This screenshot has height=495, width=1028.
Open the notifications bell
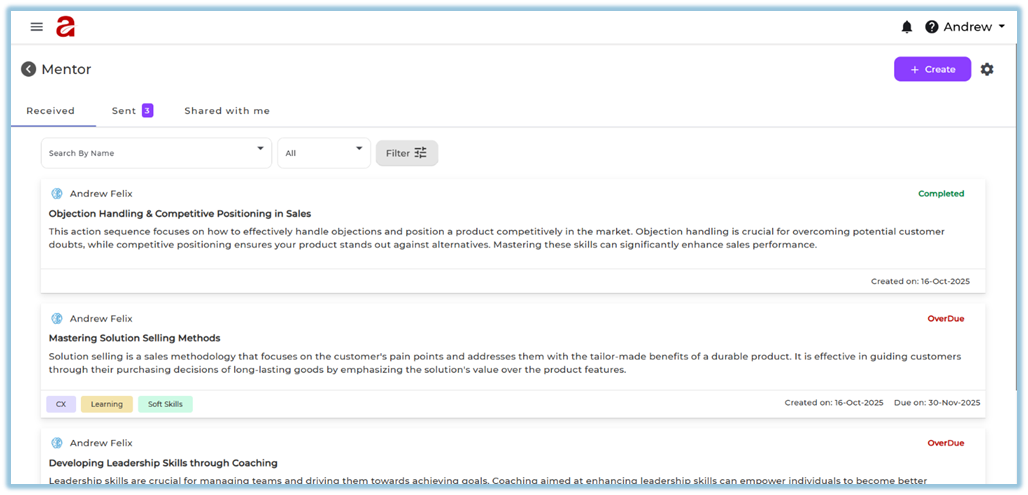pyautogui.click(x=907, y=27)
